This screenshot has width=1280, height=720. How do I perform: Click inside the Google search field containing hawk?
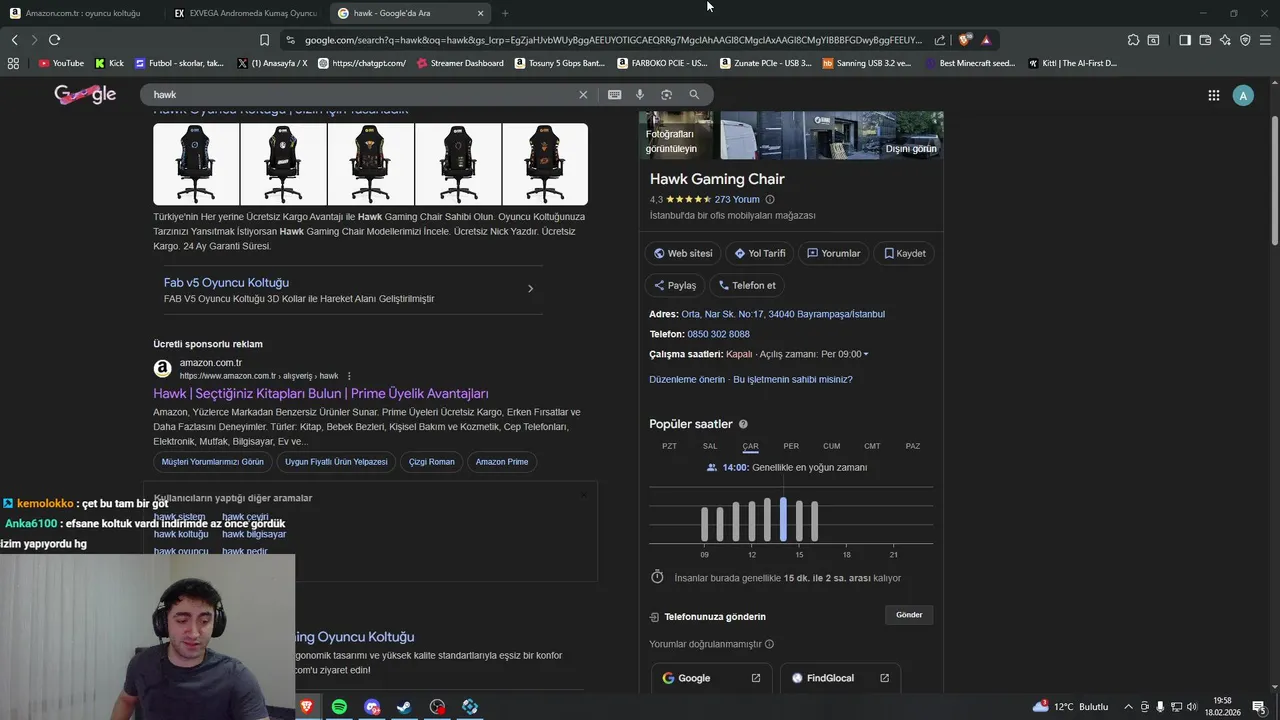click(360, 94)
